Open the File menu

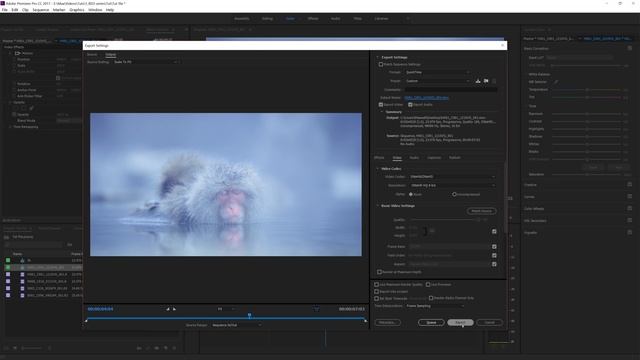coord(4,10)
